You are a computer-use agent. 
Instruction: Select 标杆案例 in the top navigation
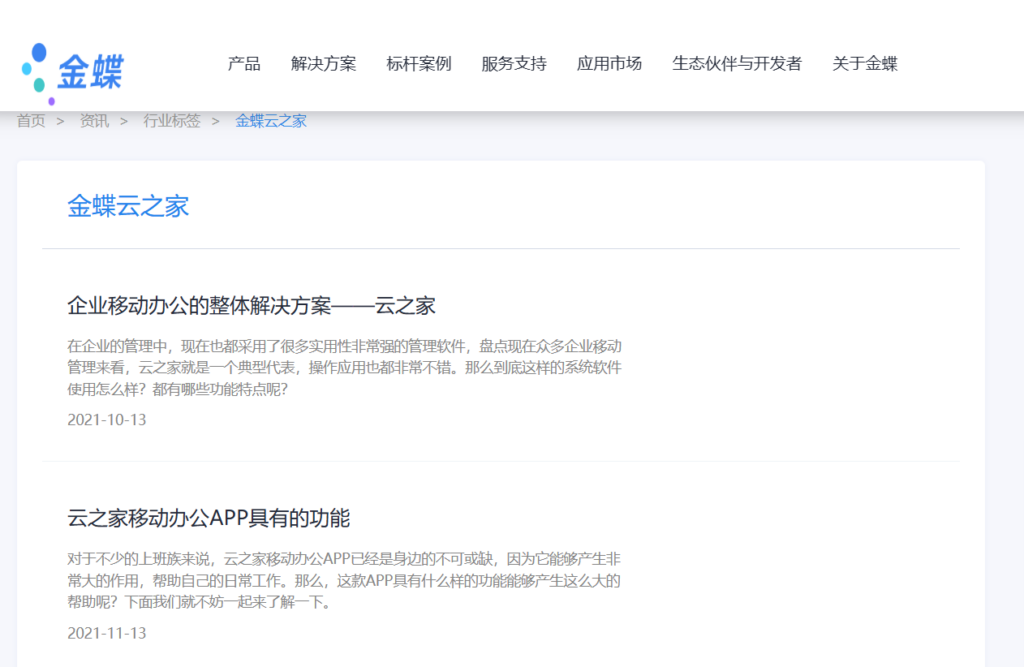click(x=418, y=63)
